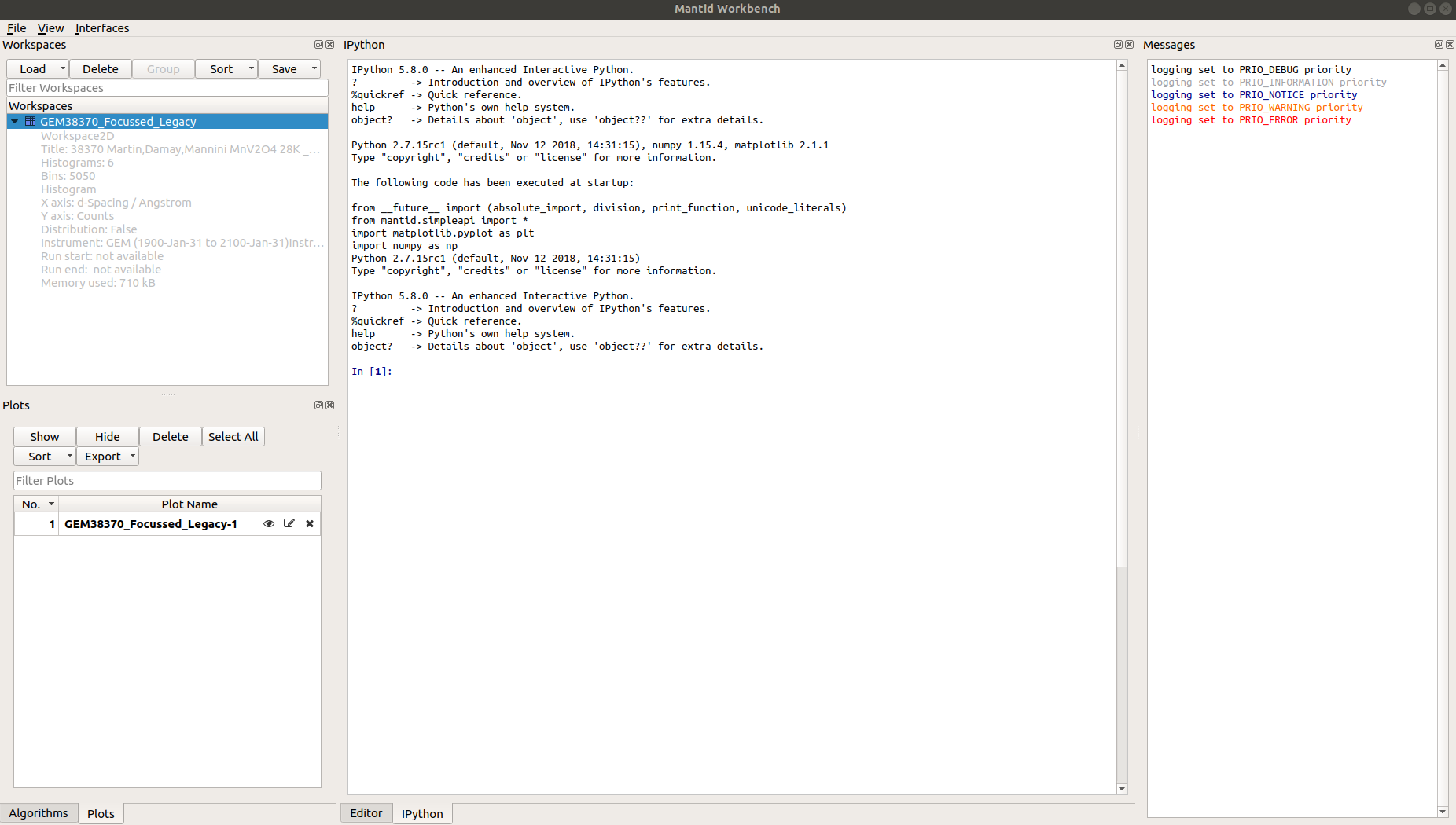Image resolution: width=1456 pixels, height=825 pixels.
Task: Open the Interfaces menu
Action: [102, 28]
